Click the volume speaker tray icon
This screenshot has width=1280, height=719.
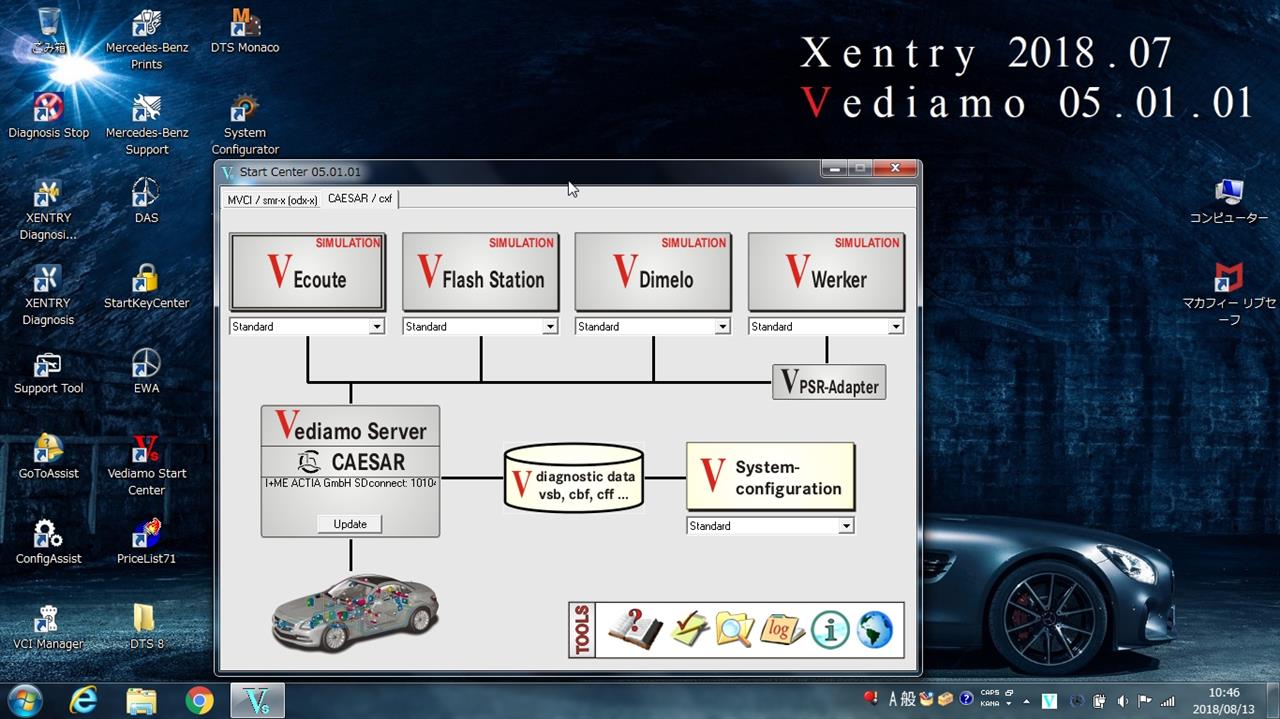coord(1122,701)
